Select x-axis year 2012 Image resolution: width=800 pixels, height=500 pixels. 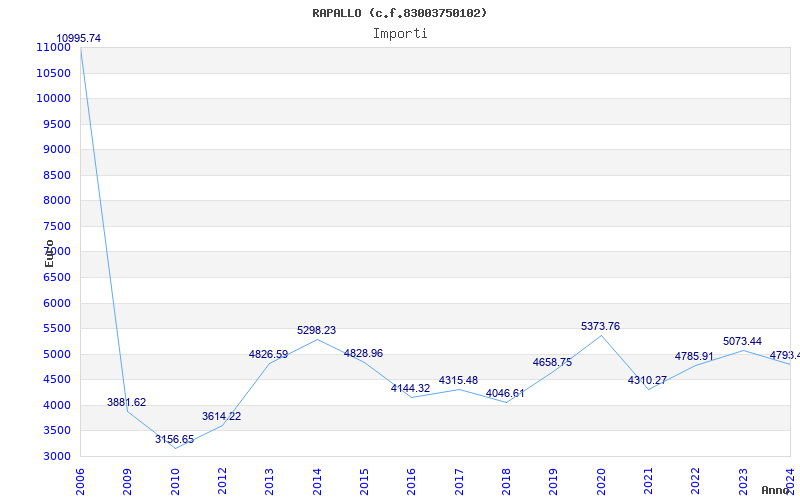[x=222, y=482]
